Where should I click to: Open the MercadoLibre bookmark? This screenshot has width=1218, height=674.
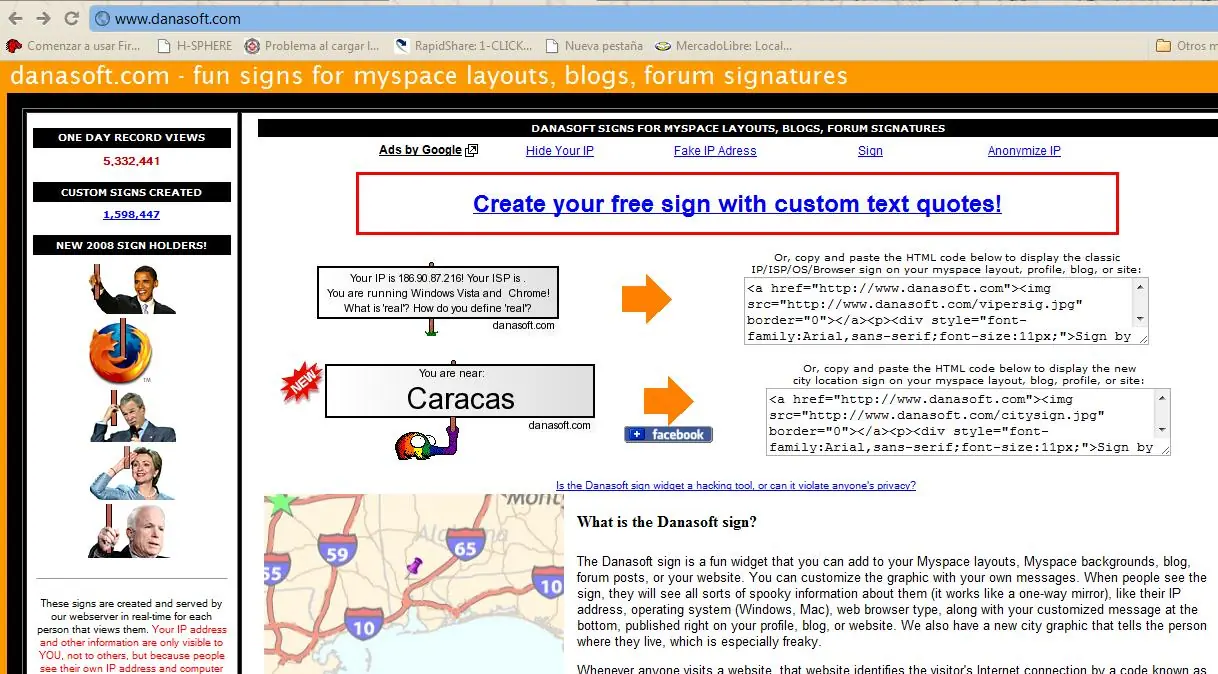pos(724,45)
